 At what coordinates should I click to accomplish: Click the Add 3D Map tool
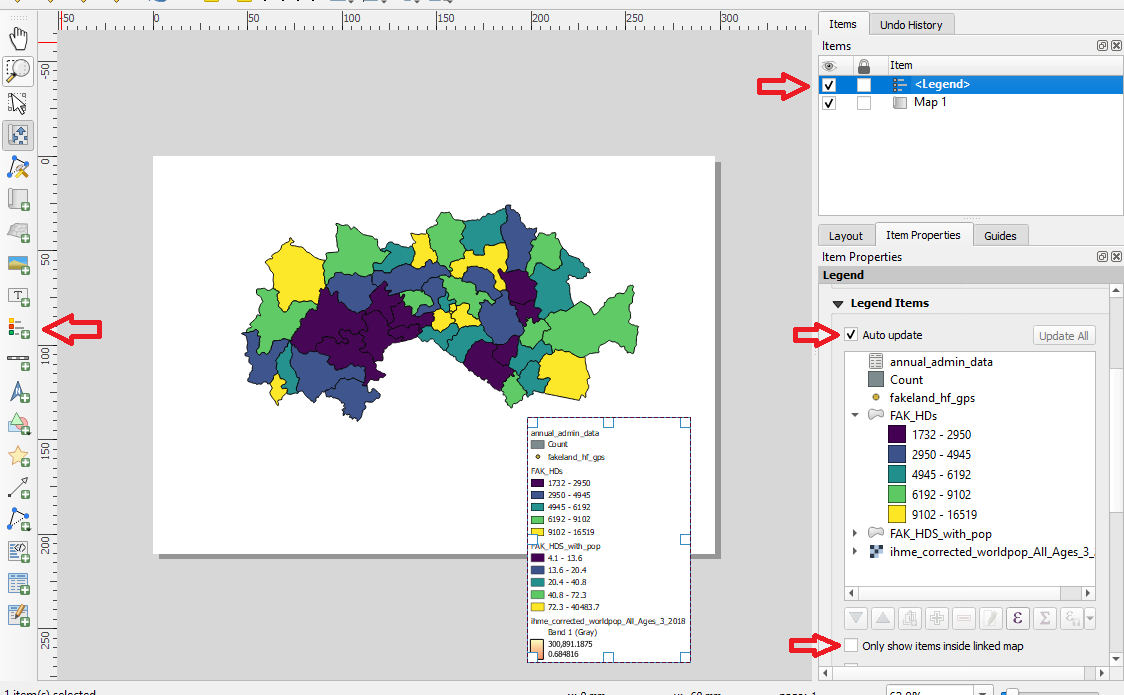click(x=18, y=232)
